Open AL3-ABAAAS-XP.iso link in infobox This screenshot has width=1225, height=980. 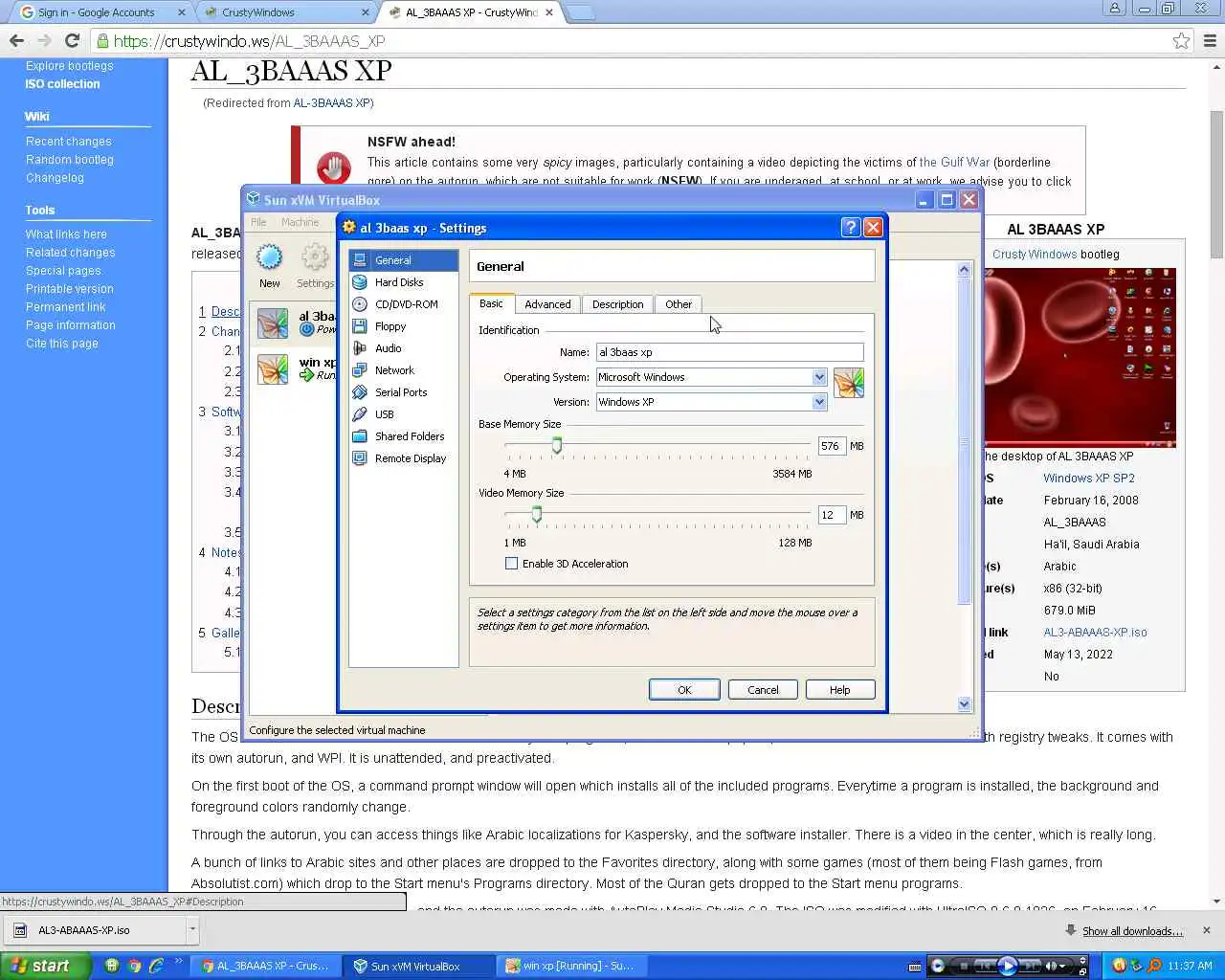click(1095, 633)
